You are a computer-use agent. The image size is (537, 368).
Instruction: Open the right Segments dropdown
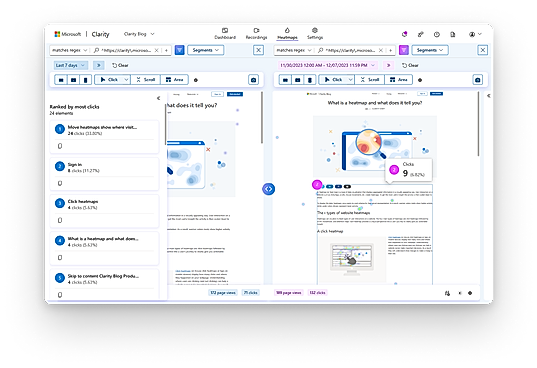[x=430, y=50]
